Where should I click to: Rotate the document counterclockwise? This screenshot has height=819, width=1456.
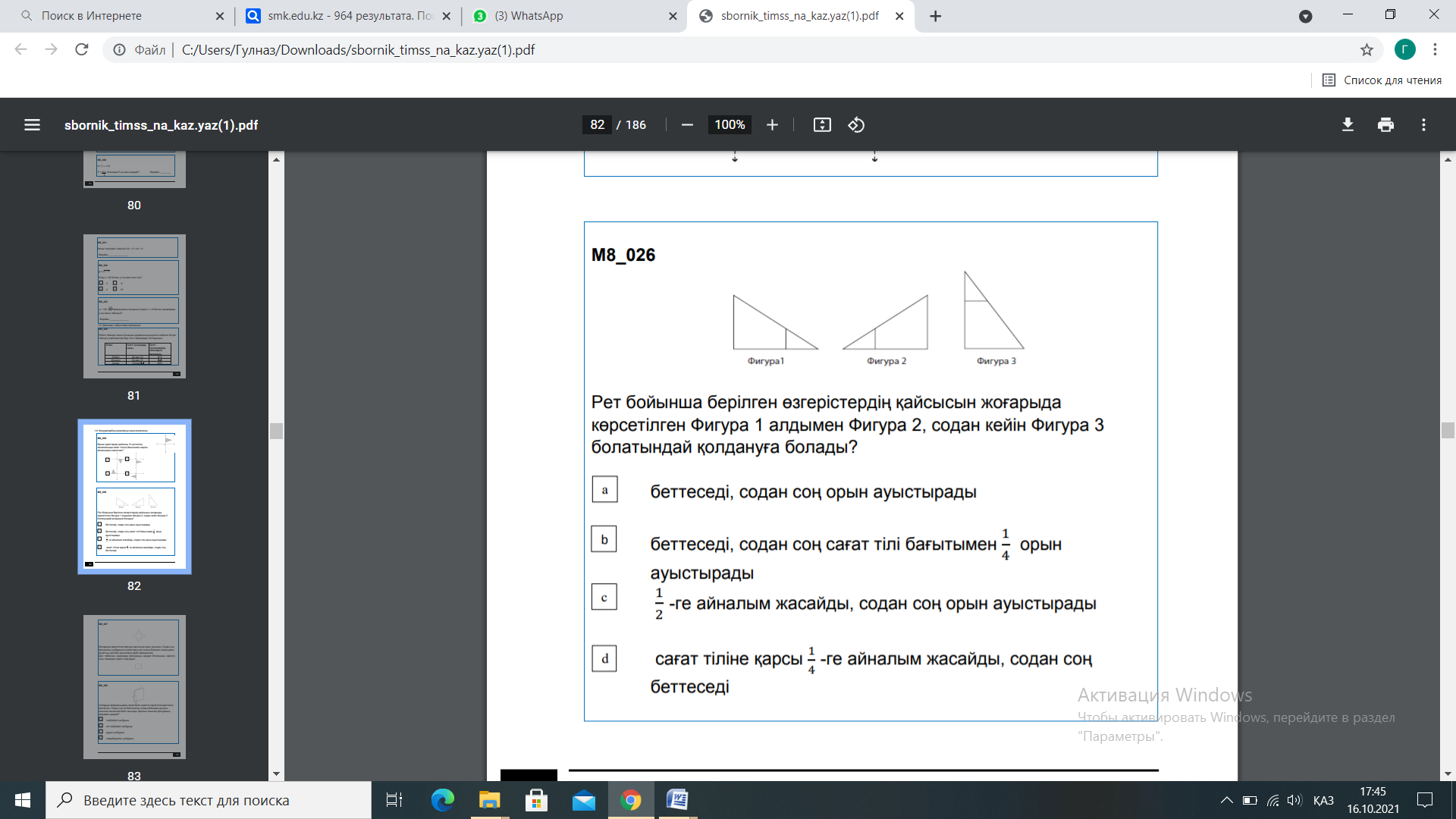pyautogui.click(x=856, y=125)
